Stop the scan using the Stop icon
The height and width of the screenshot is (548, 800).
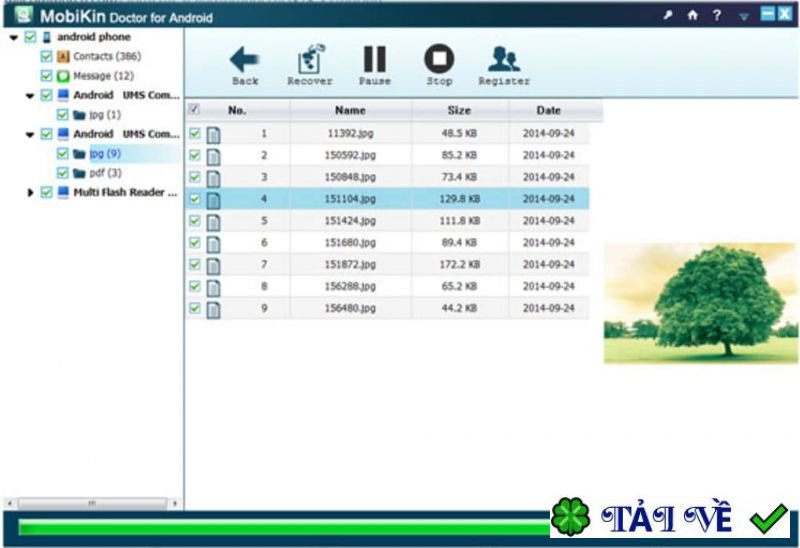pyautogui.click(x=439, y=58)
